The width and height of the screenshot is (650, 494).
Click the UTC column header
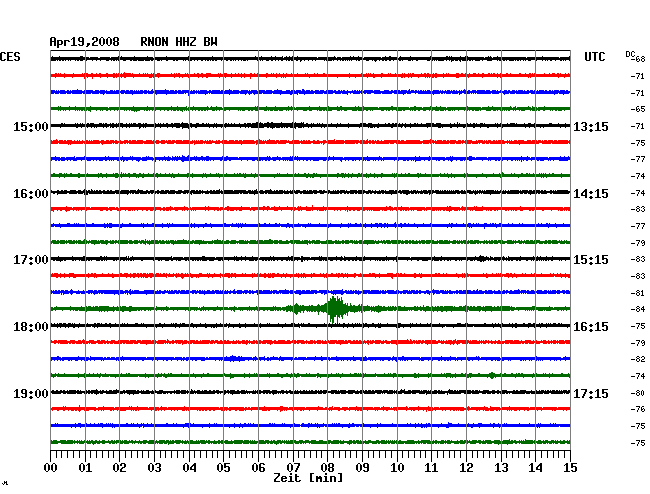pyautogui.click(x=594, y=57)
